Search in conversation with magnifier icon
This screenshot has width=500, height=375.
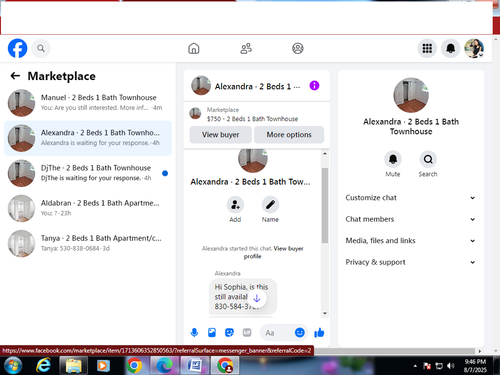428,159
